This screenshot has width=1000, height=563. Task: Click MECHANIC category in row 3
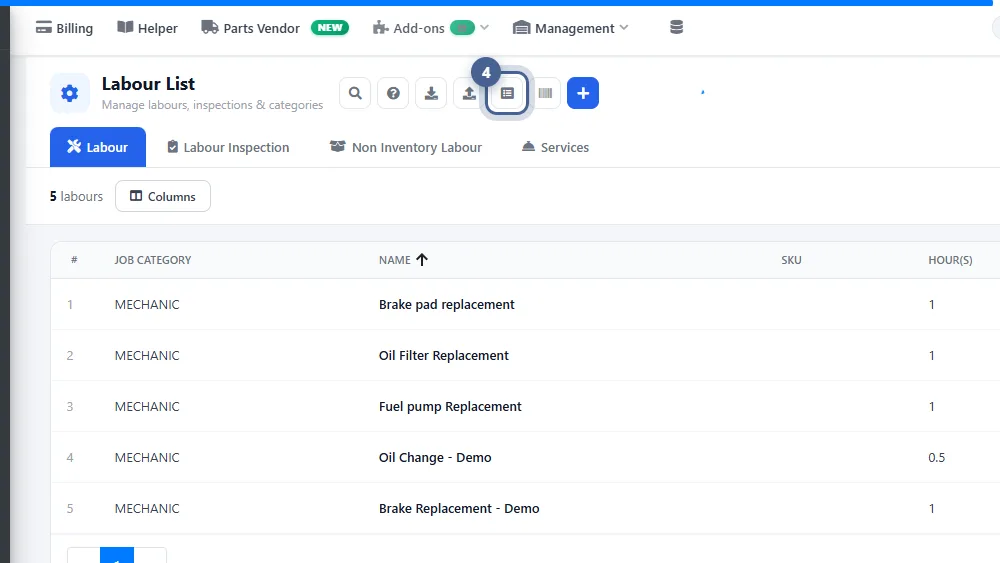(x=147, y=407)
